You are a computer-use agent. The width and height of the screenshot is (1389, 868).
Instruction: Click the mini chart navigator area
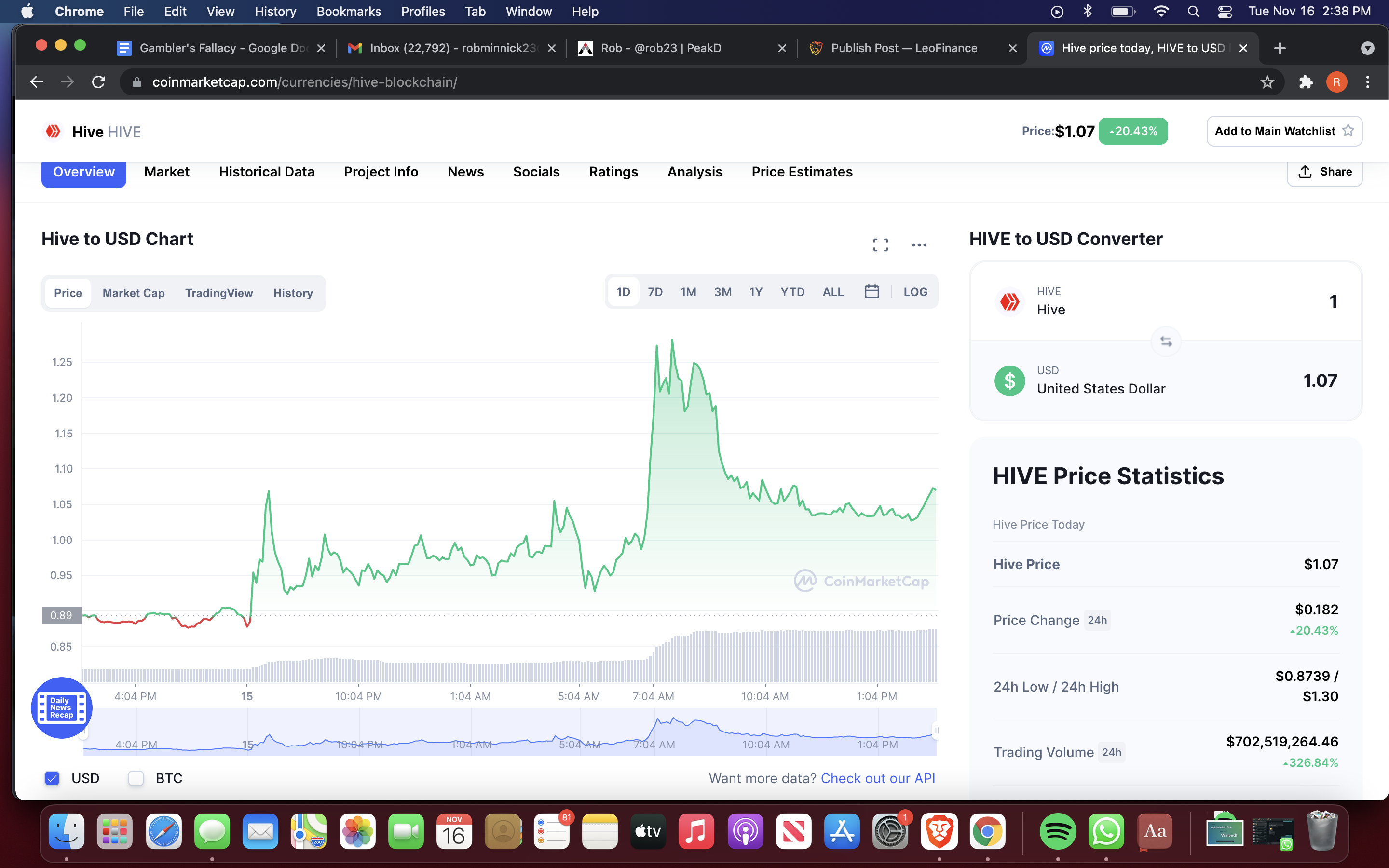[510, 732]
